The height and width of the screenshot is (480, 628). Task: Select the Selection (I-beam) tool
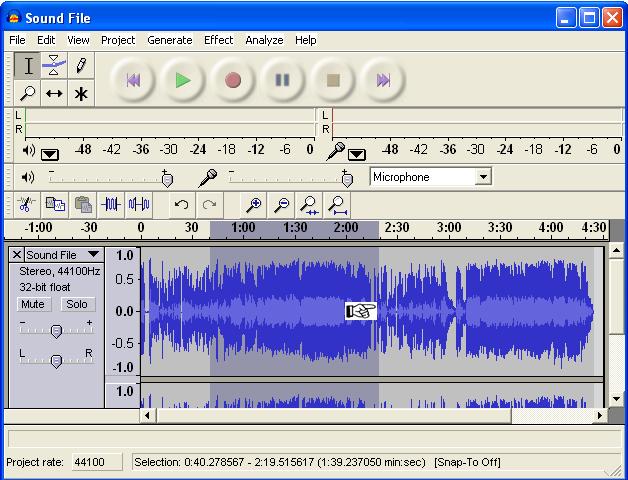[x=27, y=66]
